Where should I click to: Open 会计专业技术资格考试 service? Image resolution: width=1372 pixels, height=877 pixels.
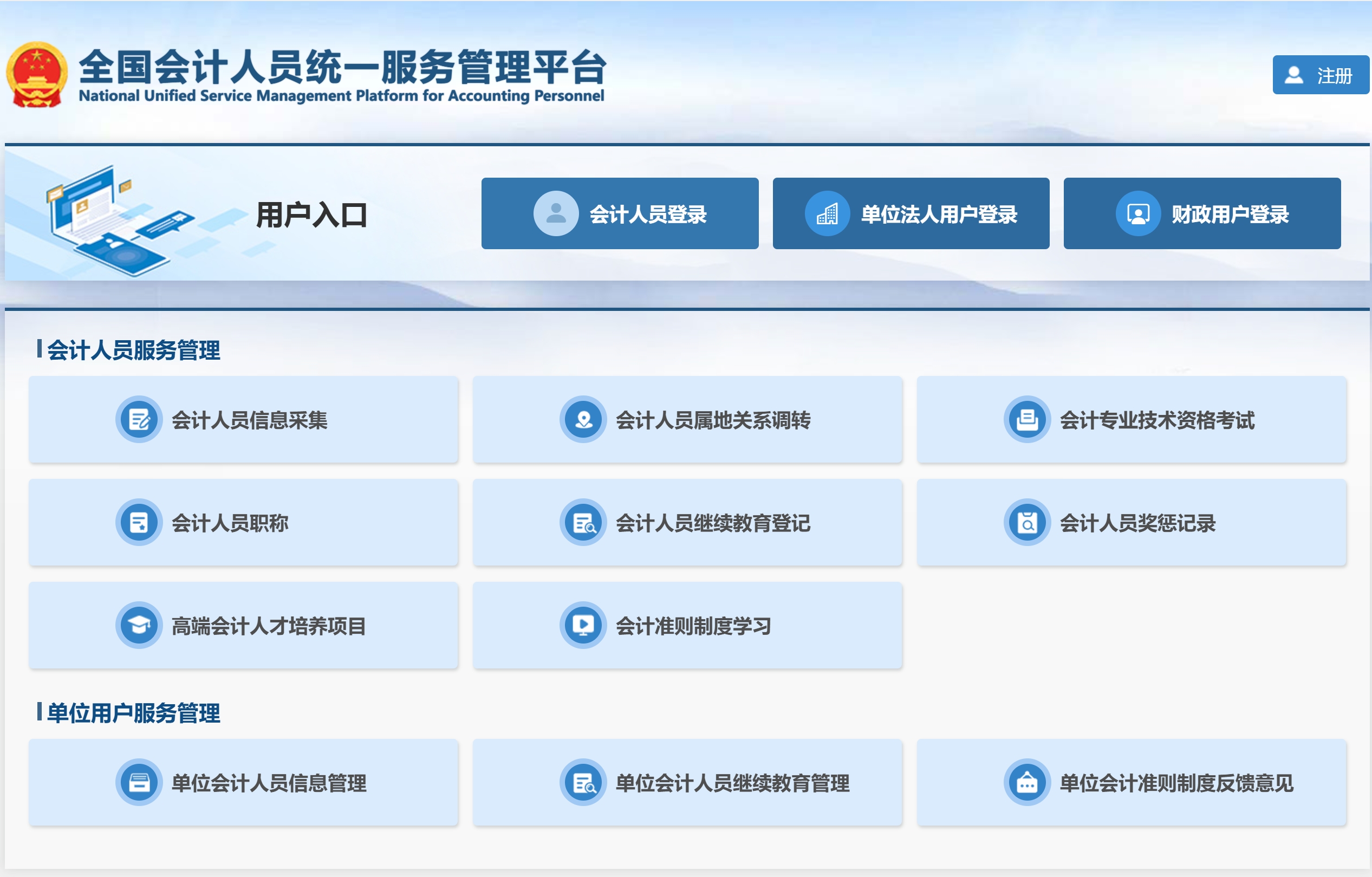point(1132,419)
